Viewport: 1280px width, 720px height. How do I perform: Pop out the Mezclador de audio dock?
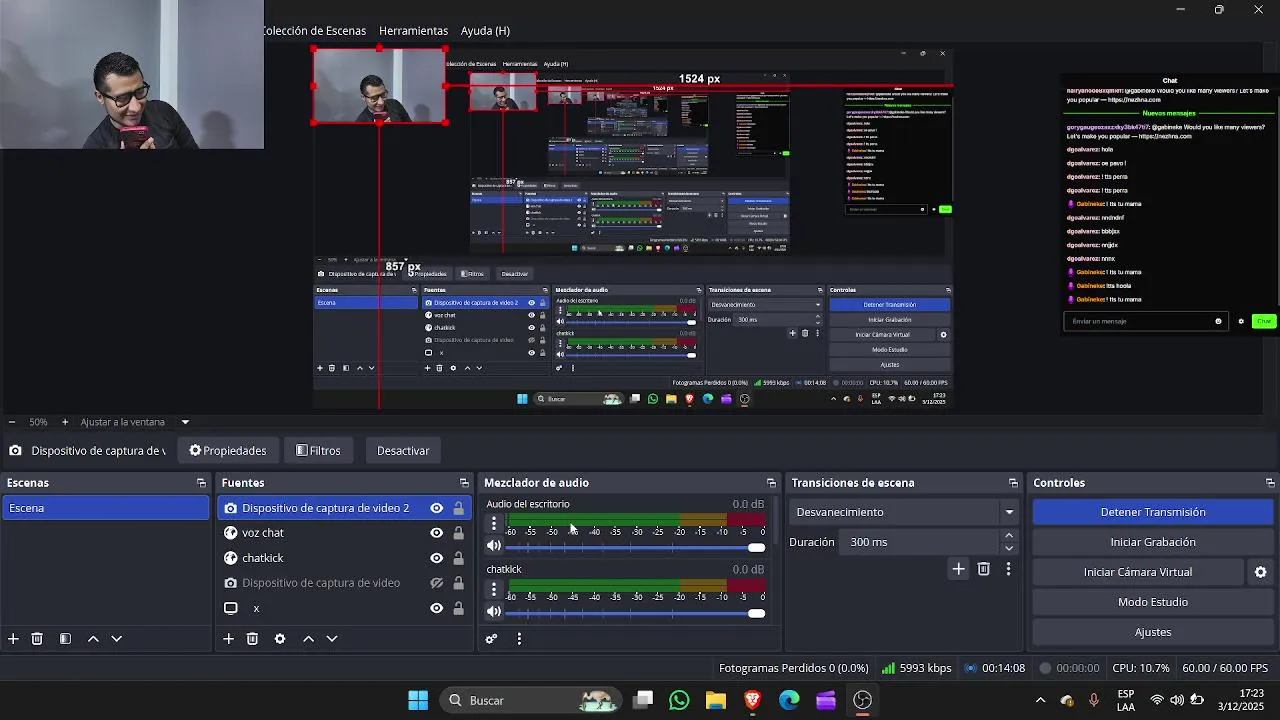pos(771,483)
